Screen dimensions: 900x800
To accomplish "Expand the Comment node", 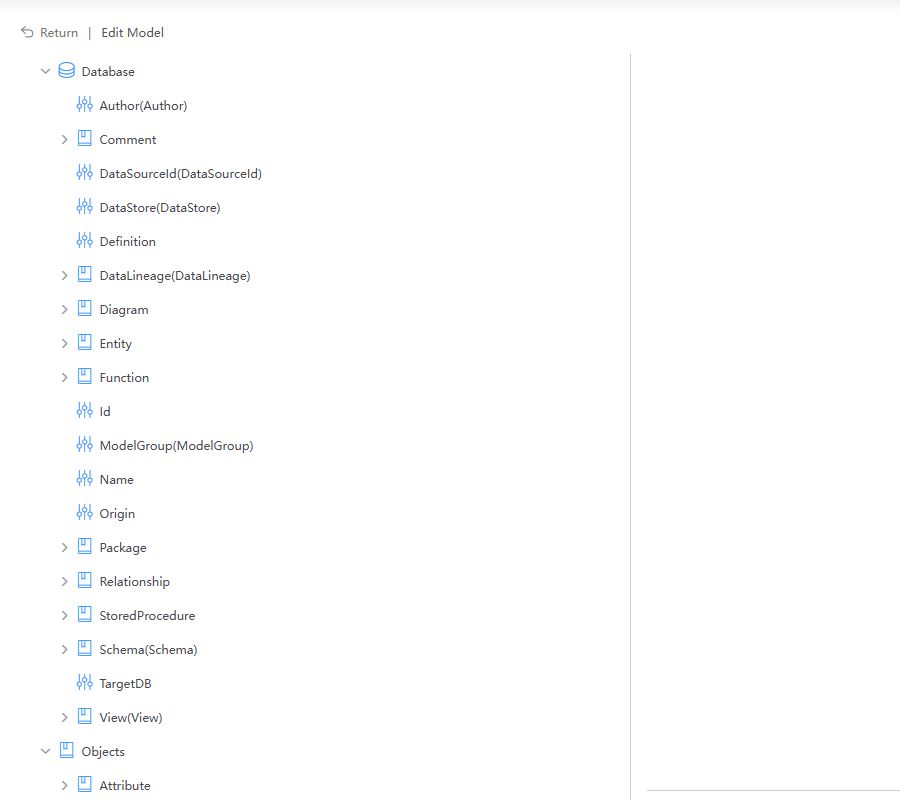I will pos(64,139).
